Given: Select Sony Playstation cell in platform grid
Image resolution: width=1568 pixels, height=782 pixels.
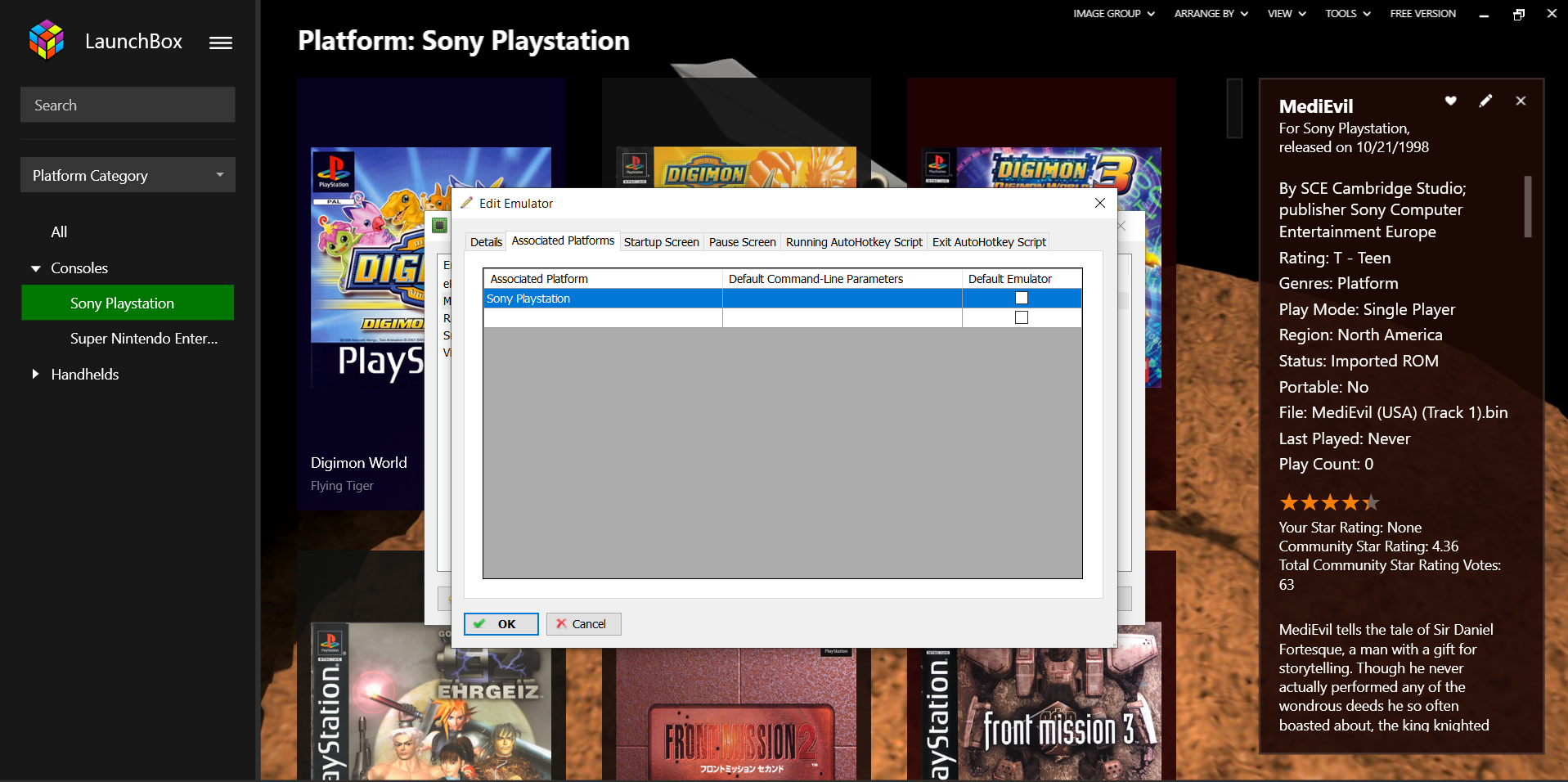Looking at the screenshot, I should tap(603, 299).
